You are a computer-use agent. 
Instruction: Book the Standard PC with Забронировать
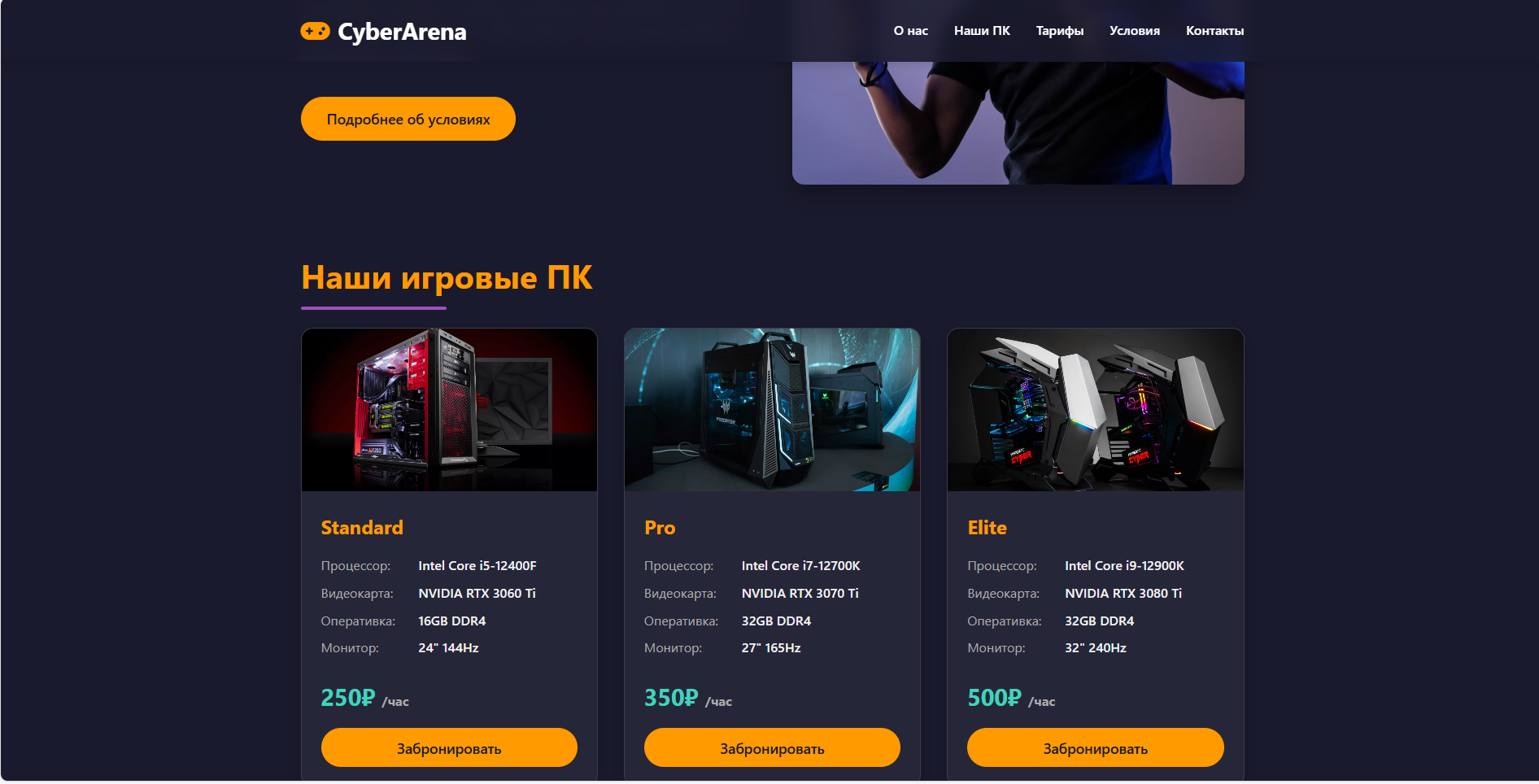click(x=449, y=747)
